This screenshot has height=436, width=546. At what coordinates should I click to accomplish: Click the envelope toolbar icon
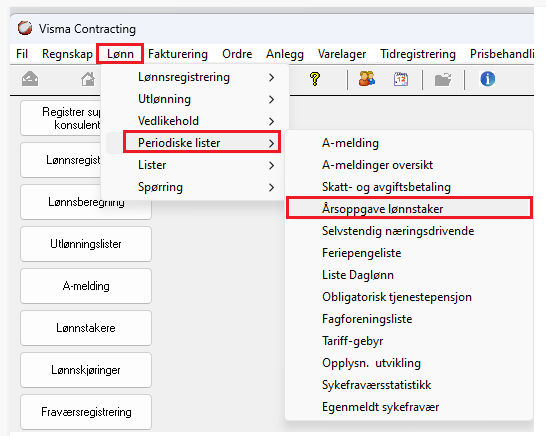pyautogui.click(x=30, y=79)
